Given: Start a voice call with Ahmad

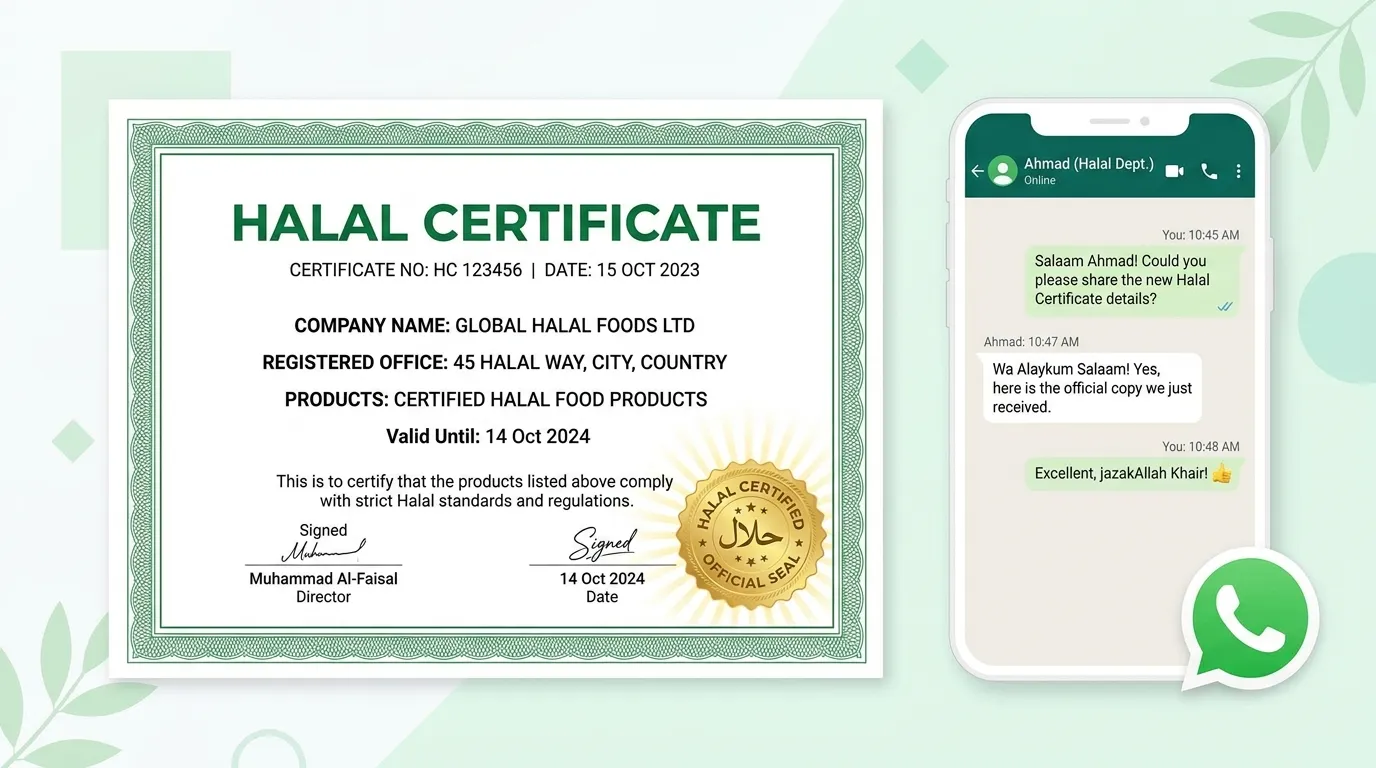Looking at the screenshot, I should tap(1209, 171).
